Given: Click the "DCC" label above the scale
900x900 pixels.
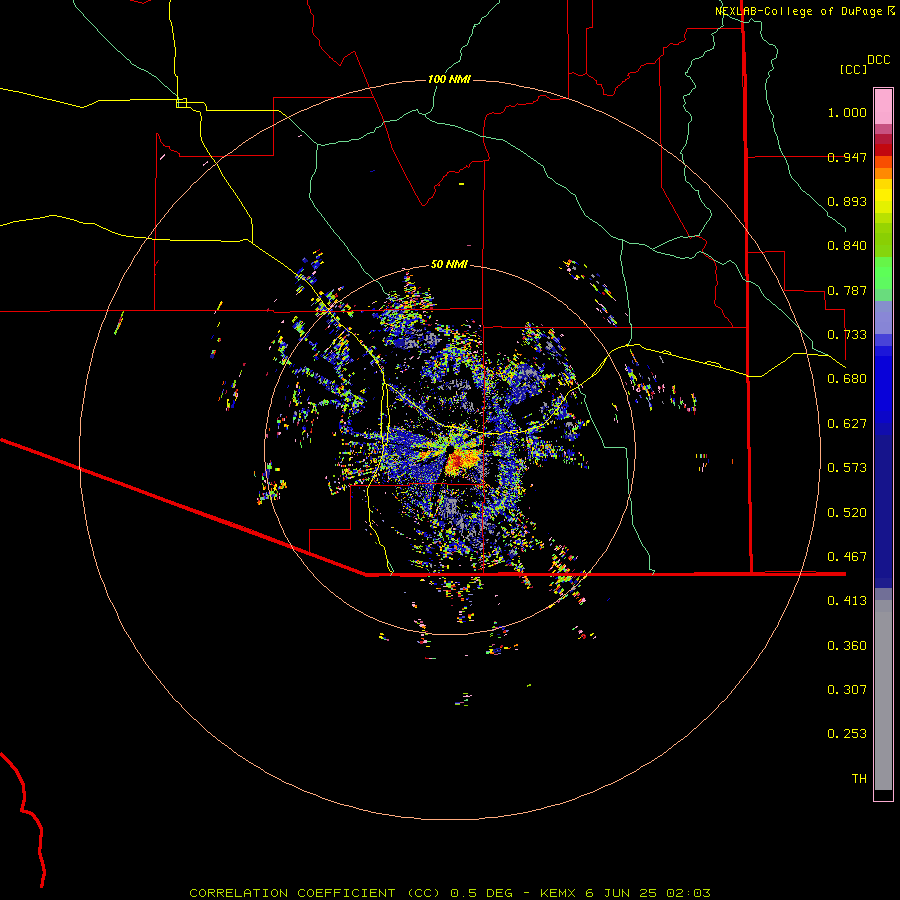Looking at the screenshot, I should (x=878, y=60).
